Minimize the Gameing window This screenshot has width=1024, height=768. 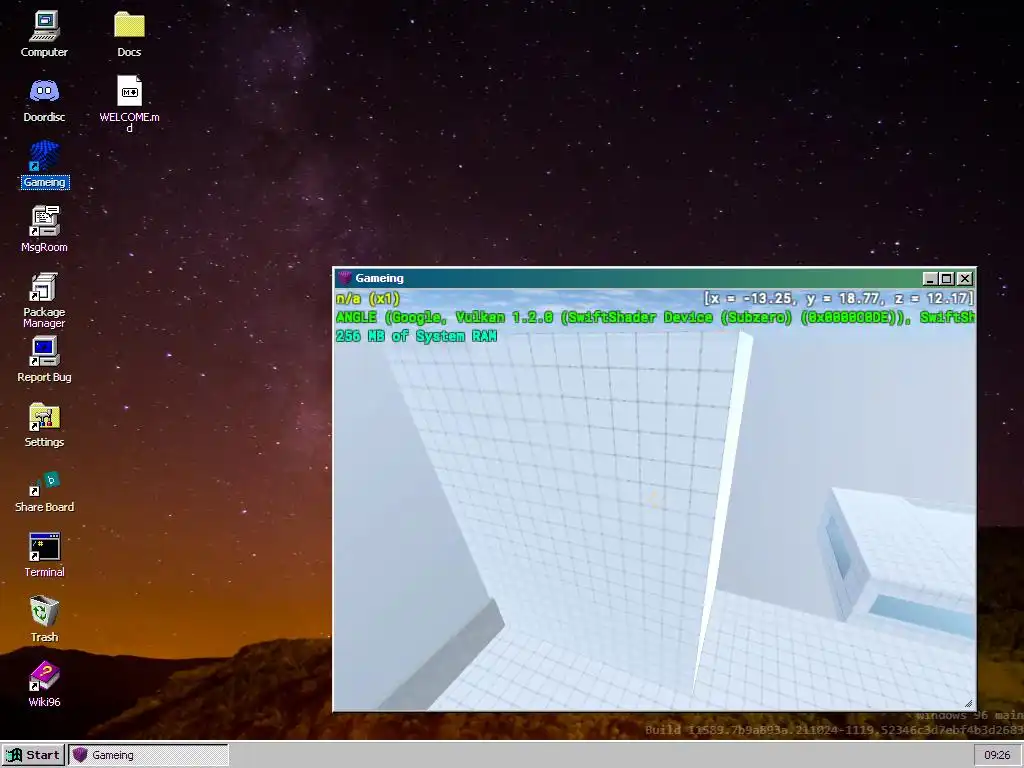[931, 279]
